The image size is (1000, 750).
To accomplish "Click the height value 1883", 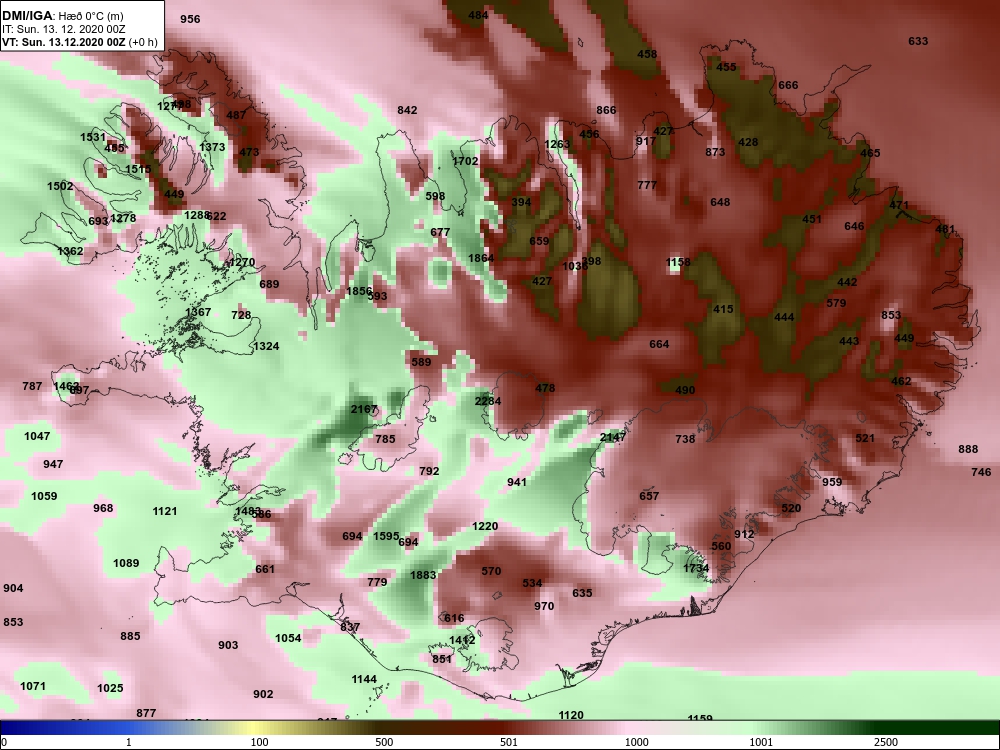I will point(423,575).
